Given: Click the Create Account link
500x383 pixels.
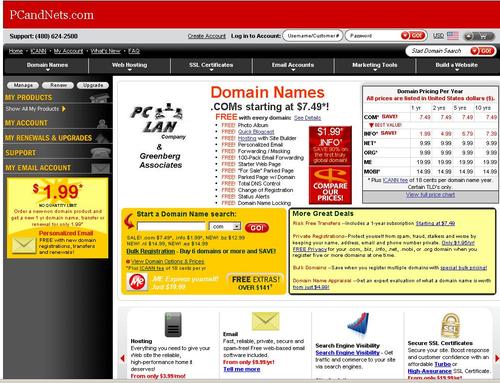Looking at the screenshot, I should (206, 36).
